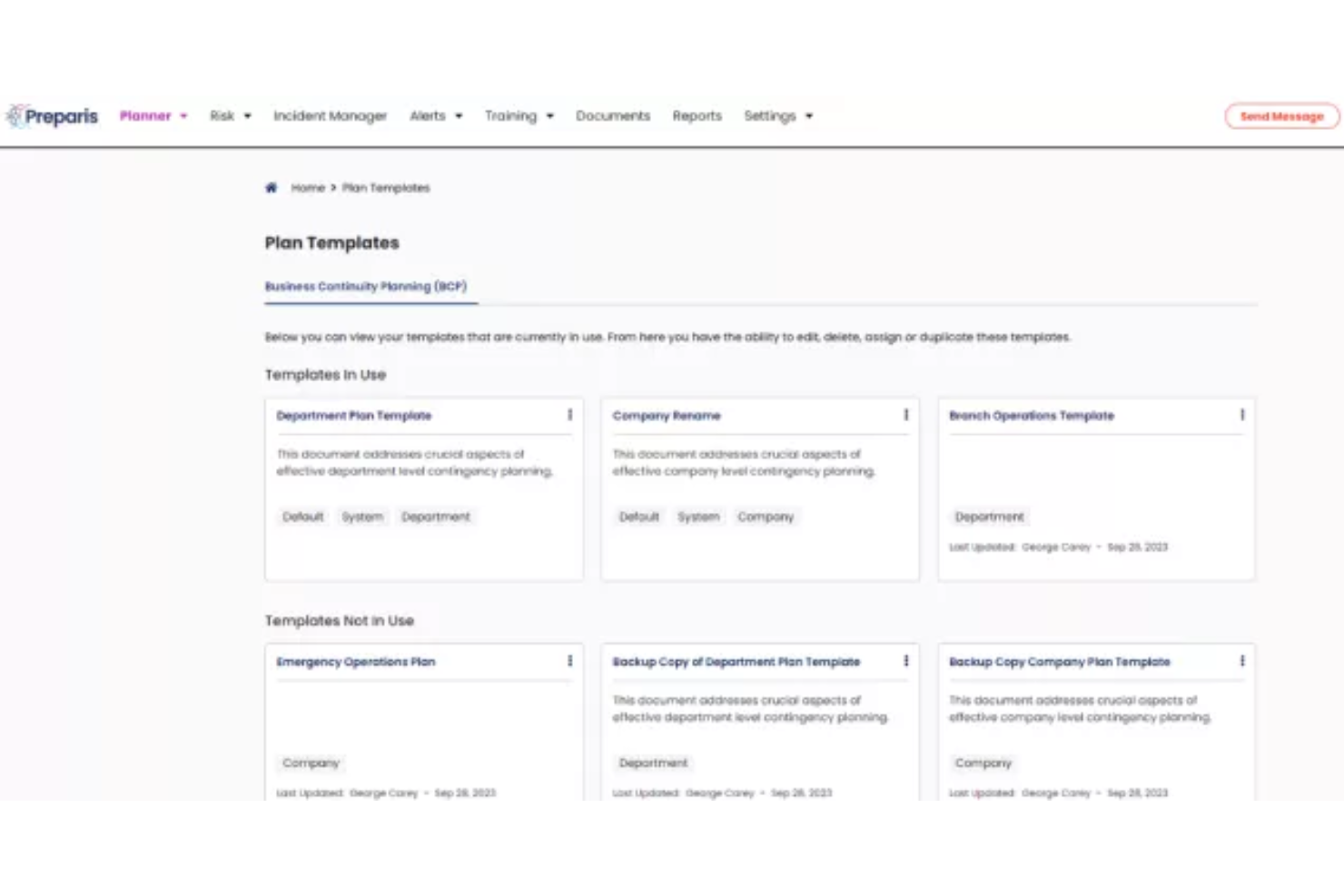This screenshot has height=896, width=1344.
Task: Open the Alerts dropdown
Action: pyautogui.click(x=435, y=115)
